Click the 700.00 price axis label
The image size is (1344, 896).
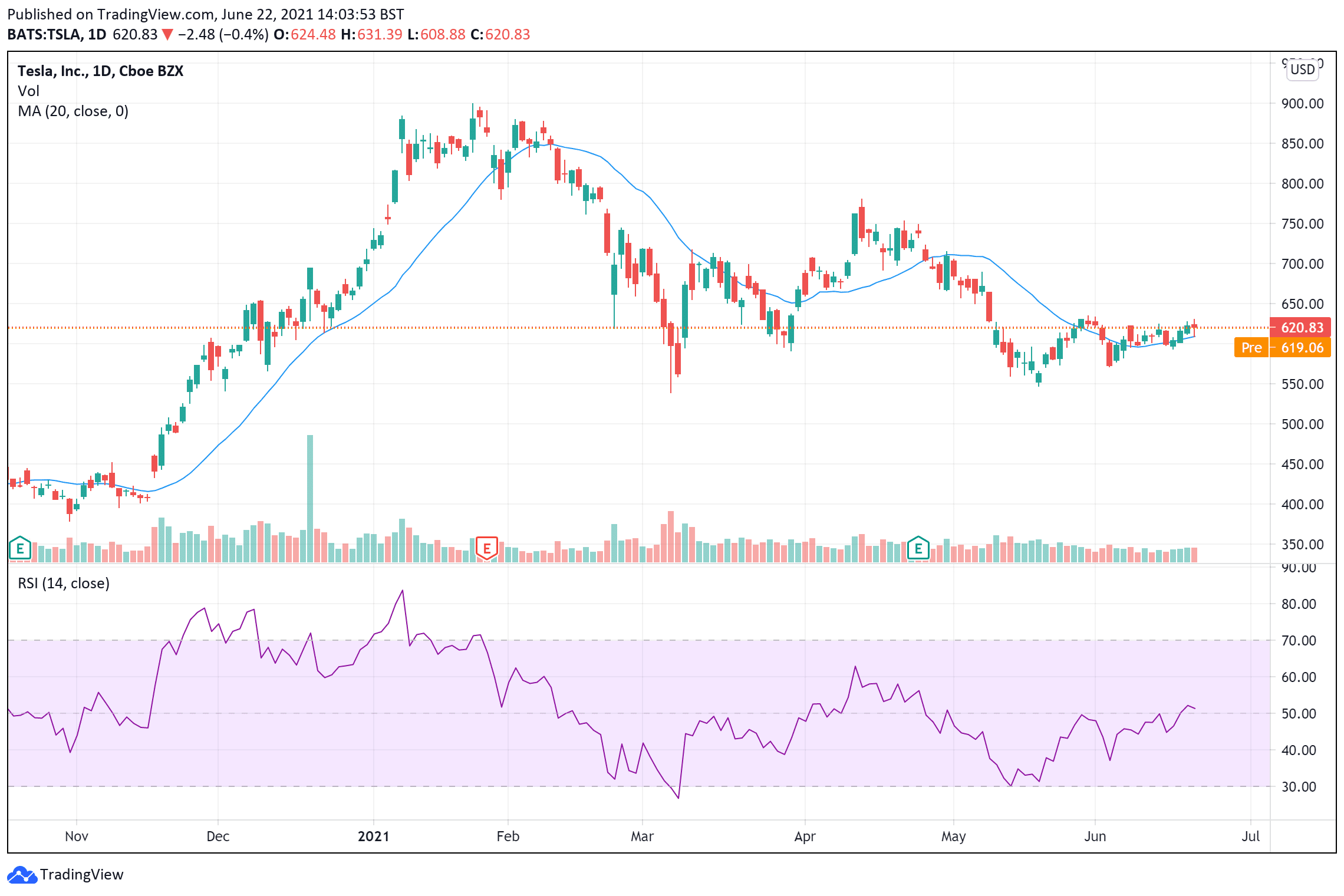1302,264
